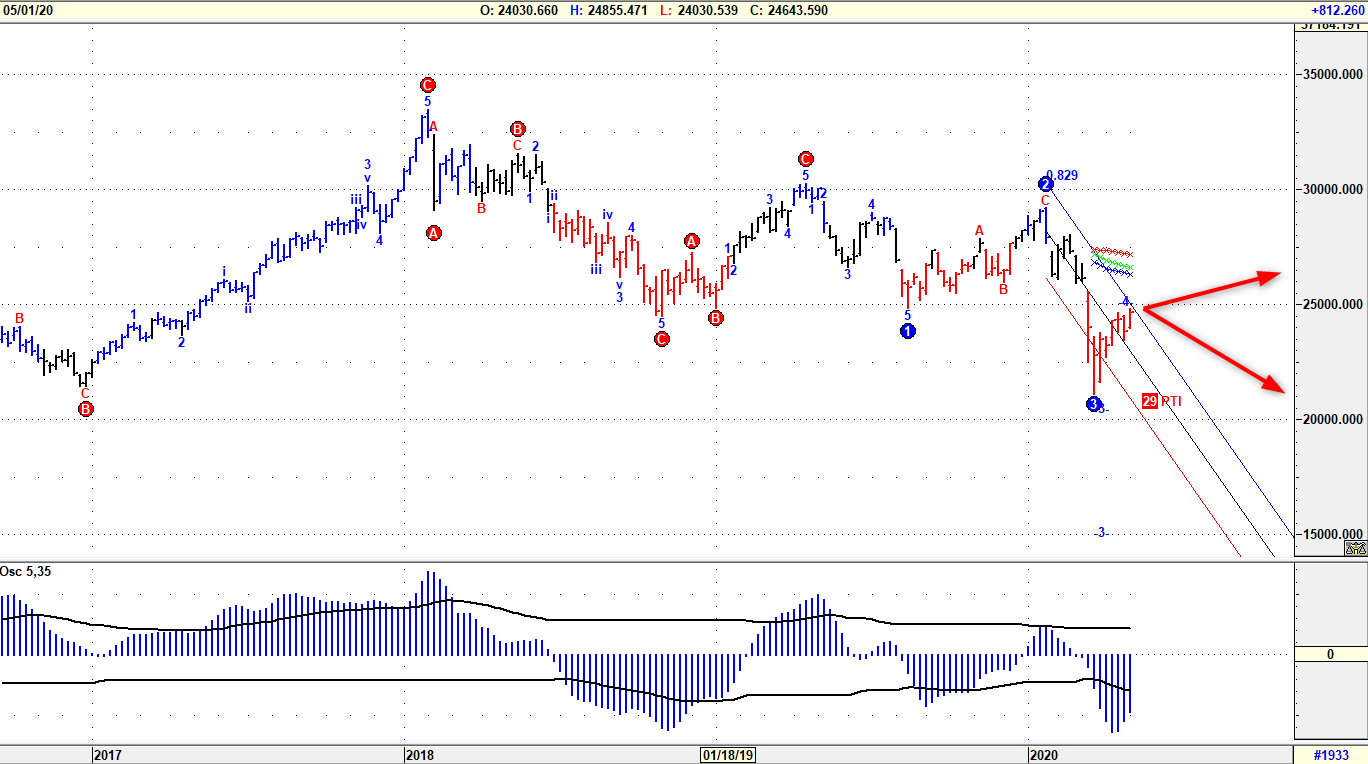
Task: Open the Osc 5,35 oscillator label
Action: pyautogui.click(x=25, y=571)
